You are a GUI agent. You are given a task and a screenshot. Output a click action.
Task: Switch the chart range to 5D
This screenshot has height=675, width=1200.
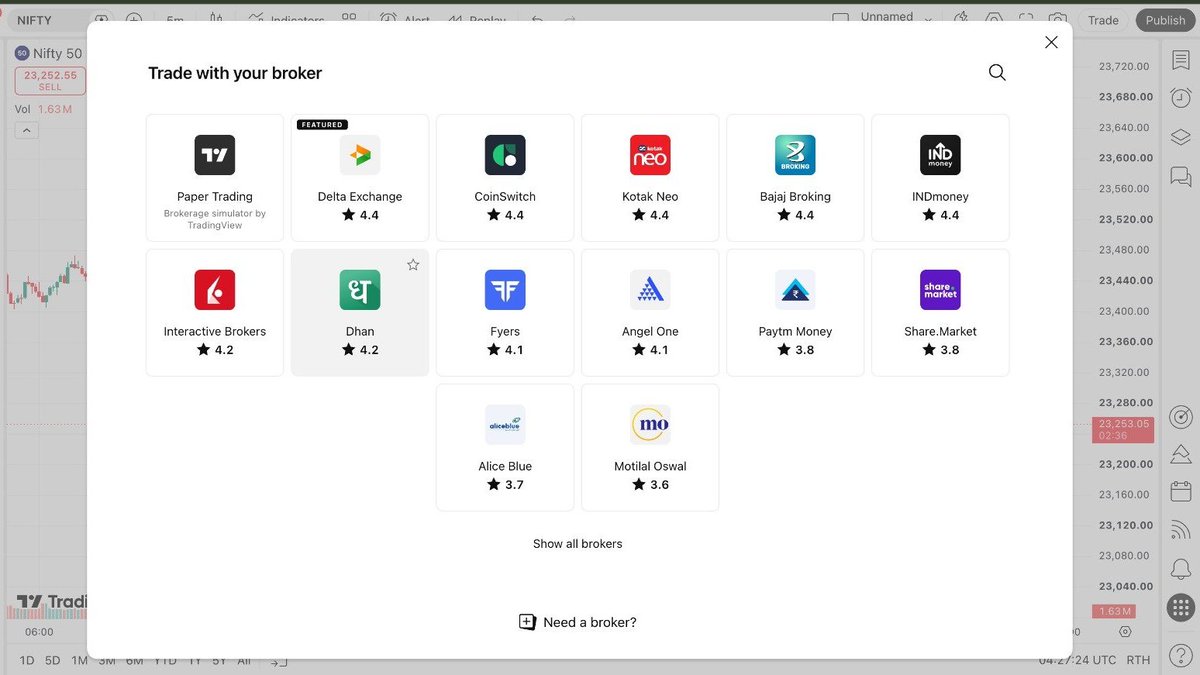tap(53, 661)
